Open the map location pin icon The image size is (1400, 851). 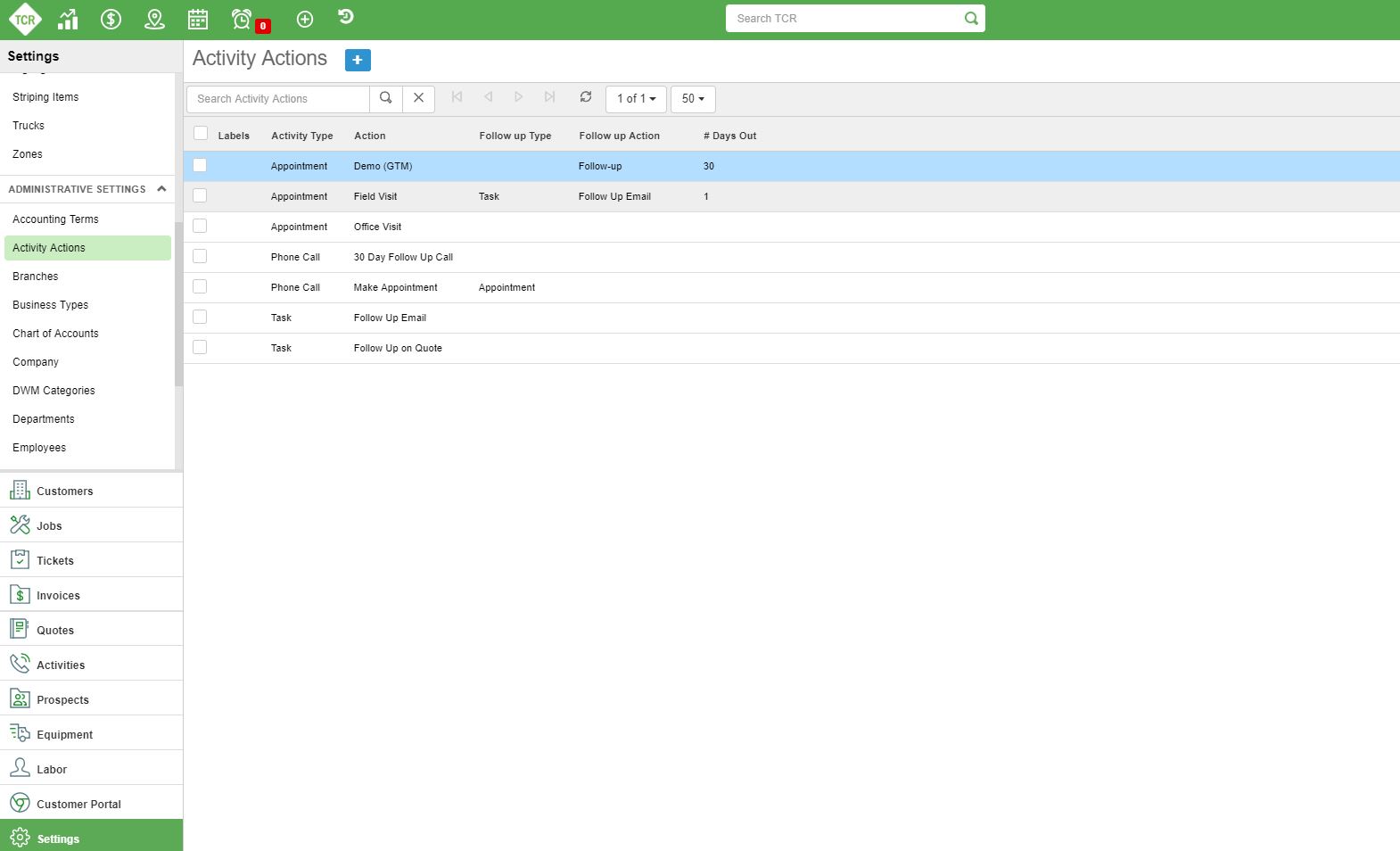(154, 19)
